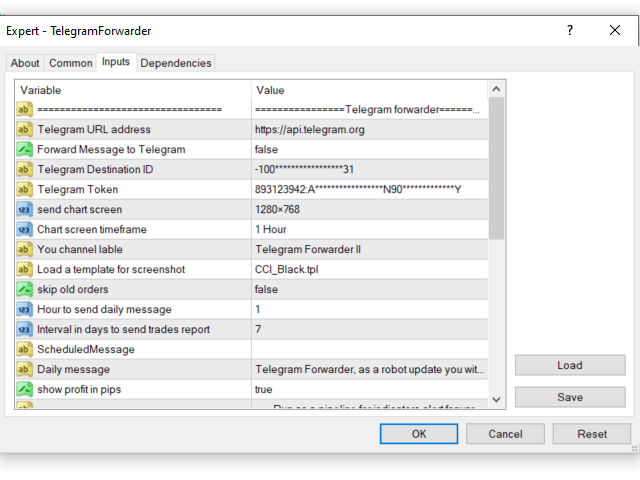640x480 pixels.
Task: Click the Telegram forwarder separator value
Action: pyautogui.click(x=369, y=110)
